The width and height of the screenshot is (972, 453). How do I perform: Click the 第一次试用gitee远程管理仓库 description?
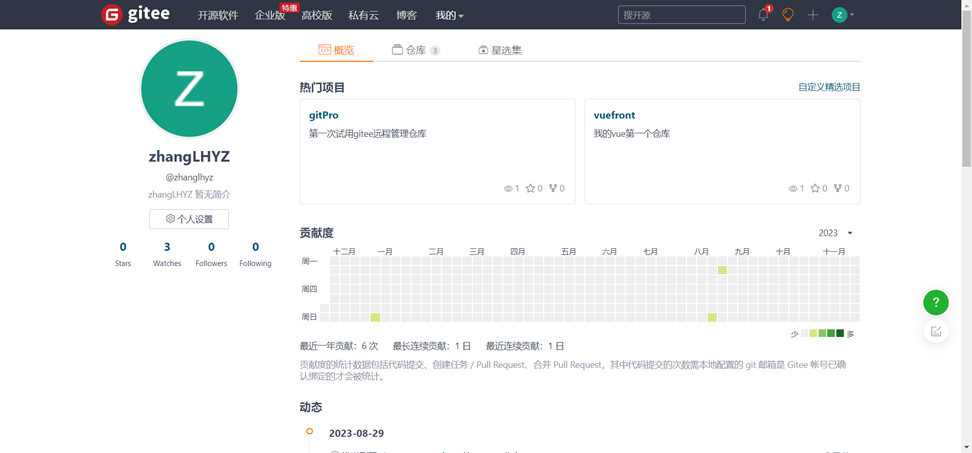coord(368,133)
